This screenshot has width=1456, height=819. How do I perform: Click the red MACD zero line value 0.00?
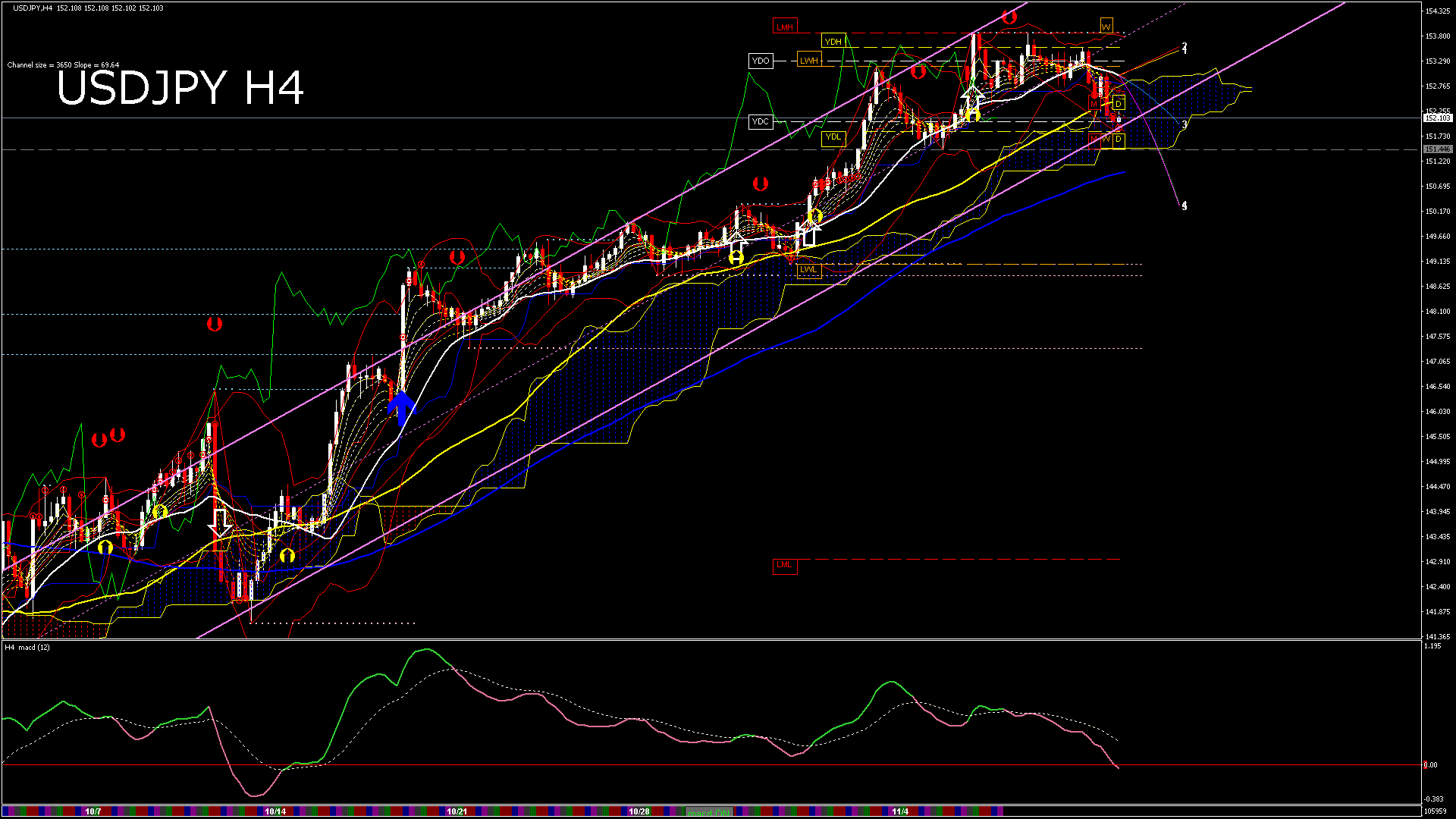1430,765
